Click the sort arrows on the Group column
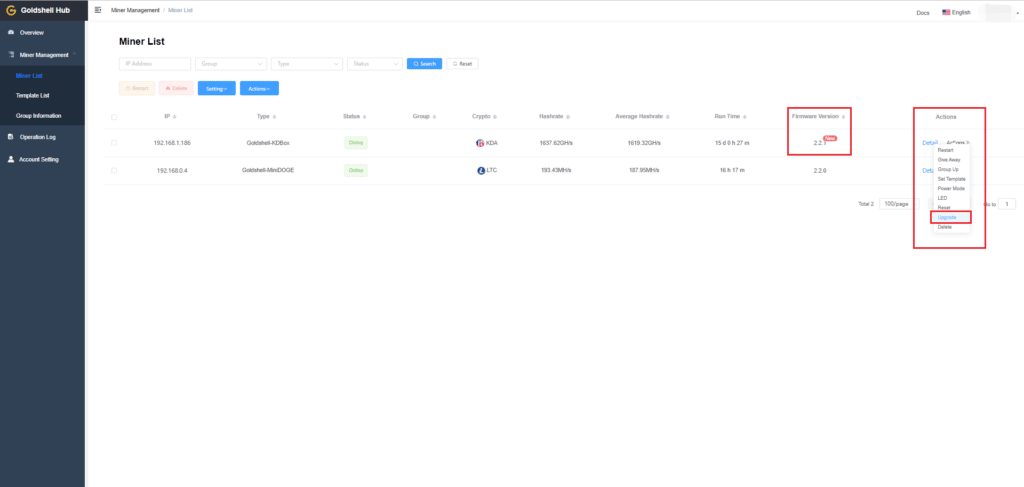 coord(434,117)
